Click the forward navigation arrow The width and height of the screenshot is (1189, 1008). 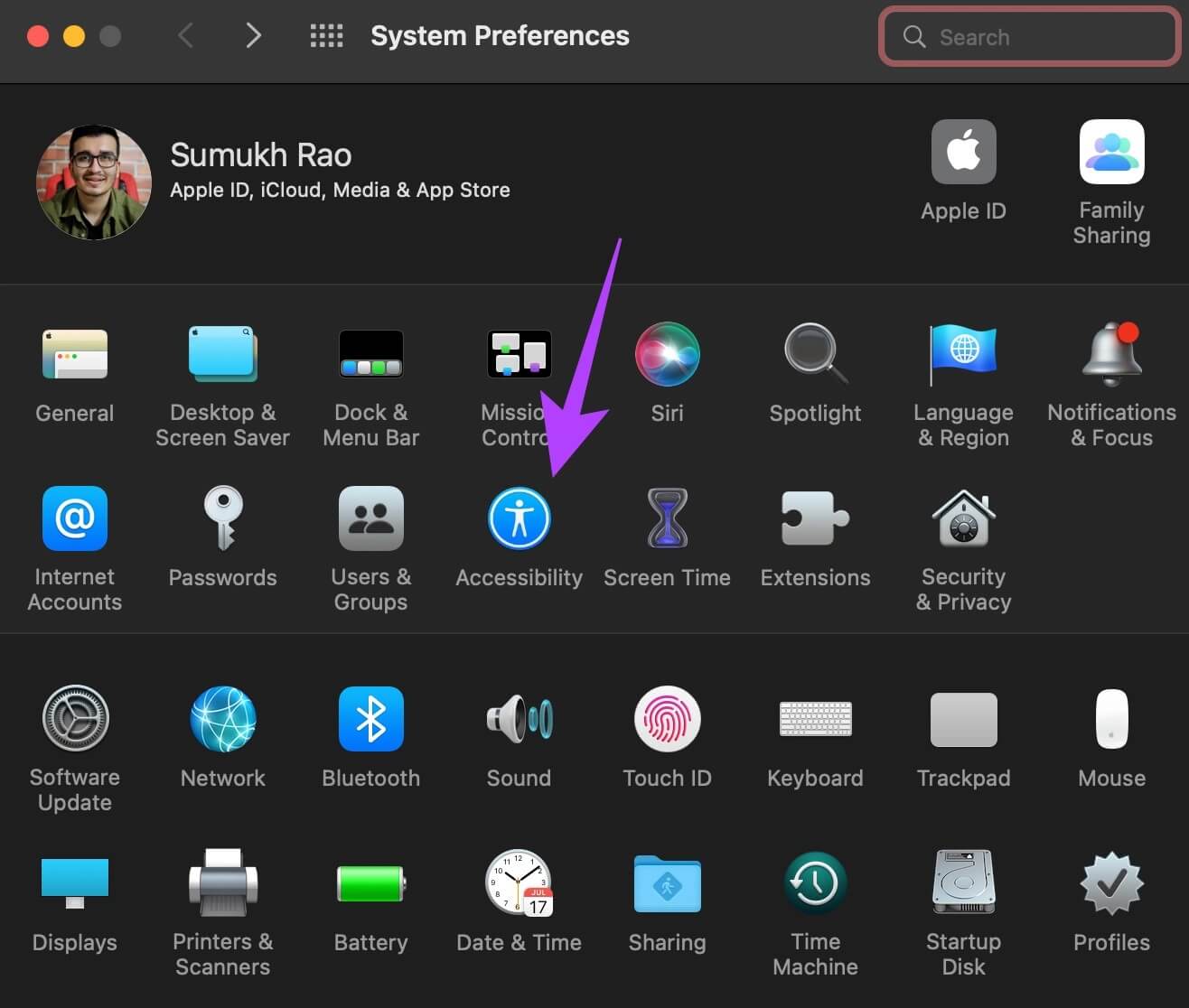(x=253, y=36)
